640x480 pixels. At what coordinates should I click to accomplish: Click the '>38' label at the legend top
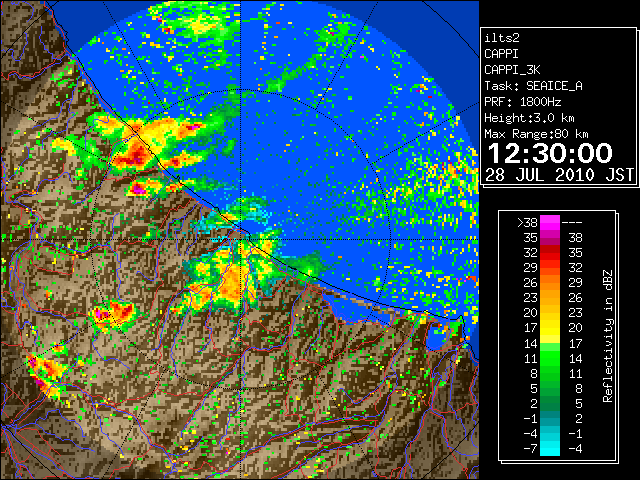tap(527, 223)
